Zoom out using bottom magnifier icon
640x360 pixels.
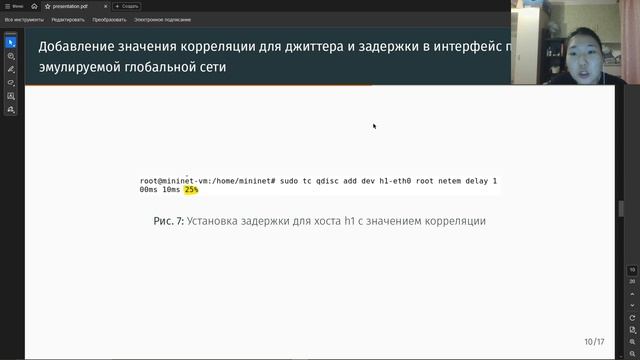coord(632,354)
